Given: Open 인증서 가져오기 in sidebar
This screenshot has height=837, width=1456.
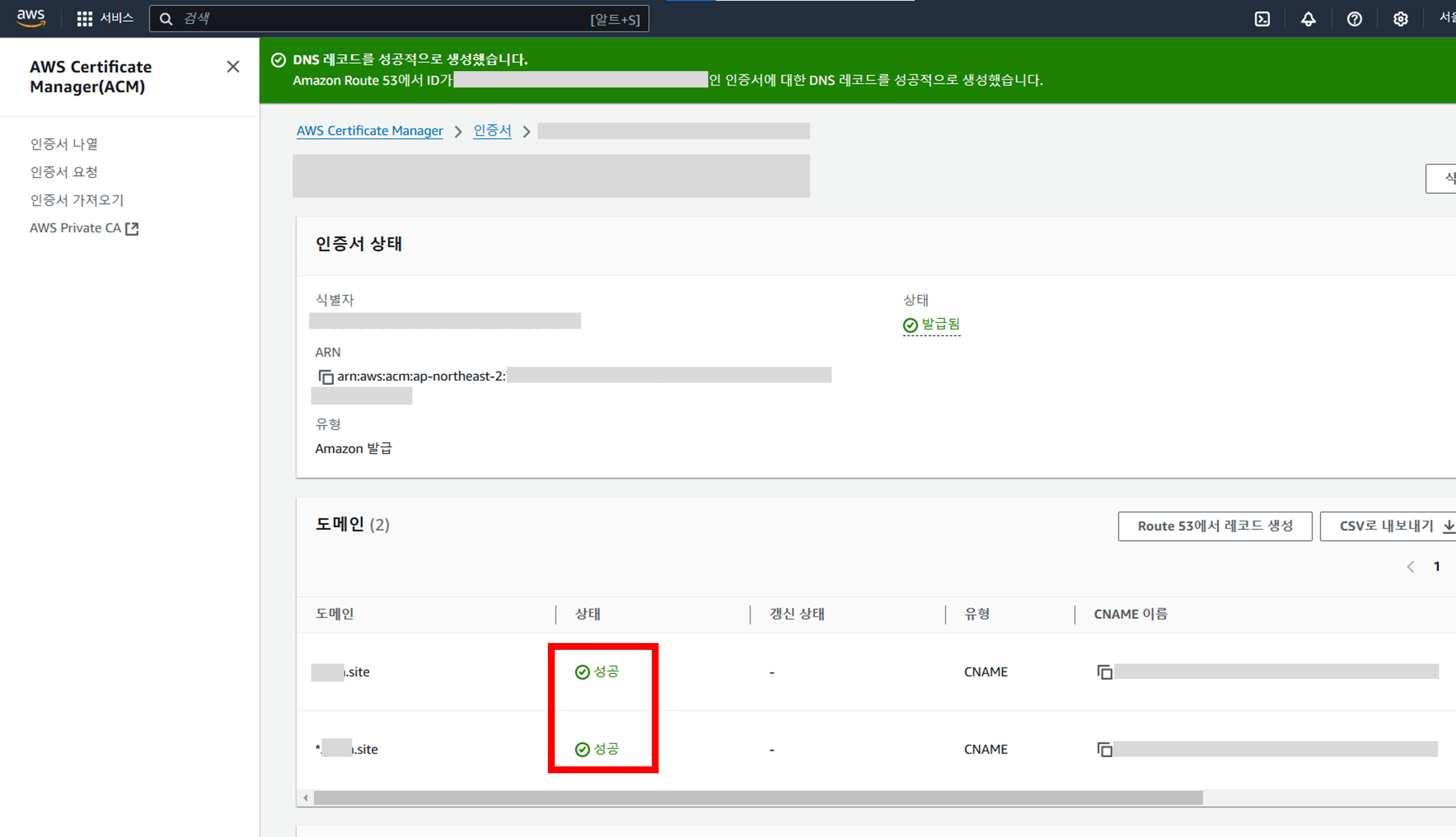Looking at the screenshot, I should click(77, 200).
